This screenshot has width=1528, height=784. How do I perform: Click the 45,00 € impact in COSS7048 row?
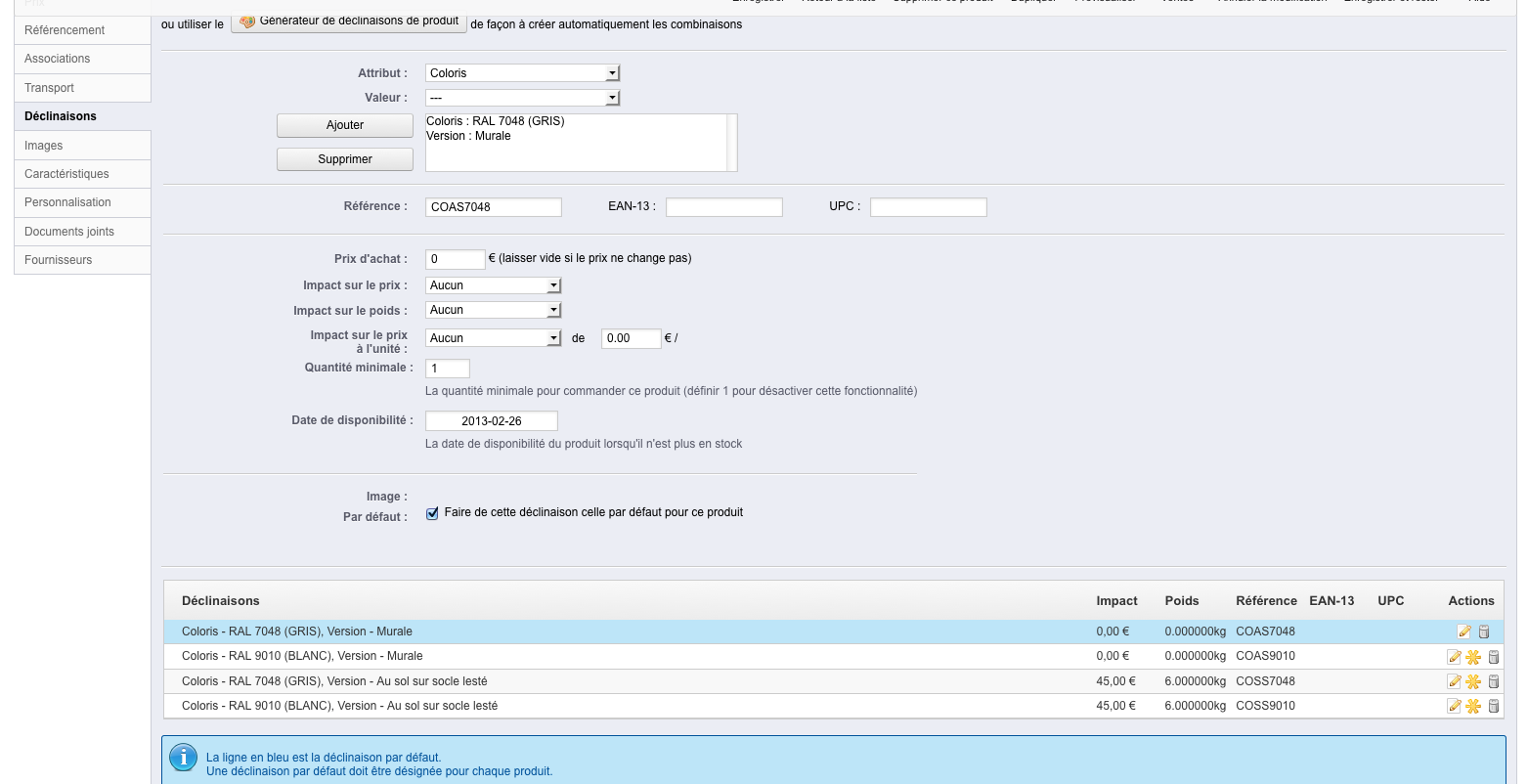coord(1116,681)
